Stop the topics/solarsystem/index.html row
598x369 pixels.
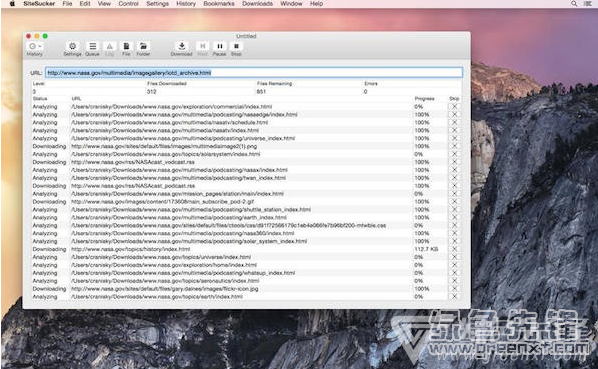click(454, 154)
